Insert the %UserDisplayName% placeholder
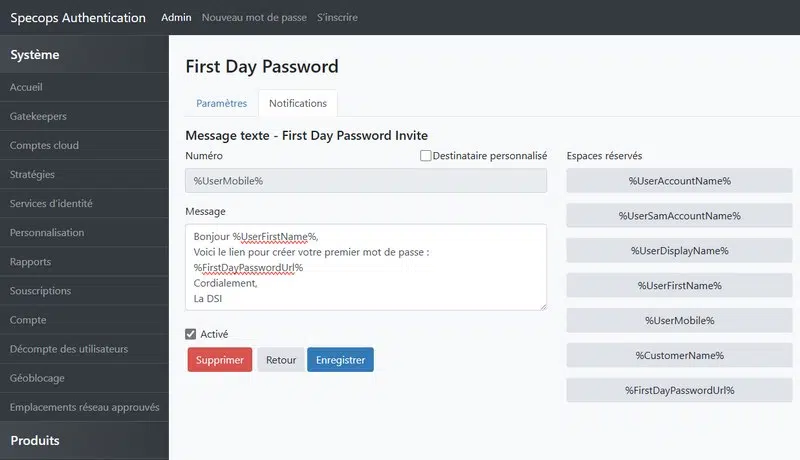The height and width of the screenshot is (460, 800). click(x=679, y=251)
